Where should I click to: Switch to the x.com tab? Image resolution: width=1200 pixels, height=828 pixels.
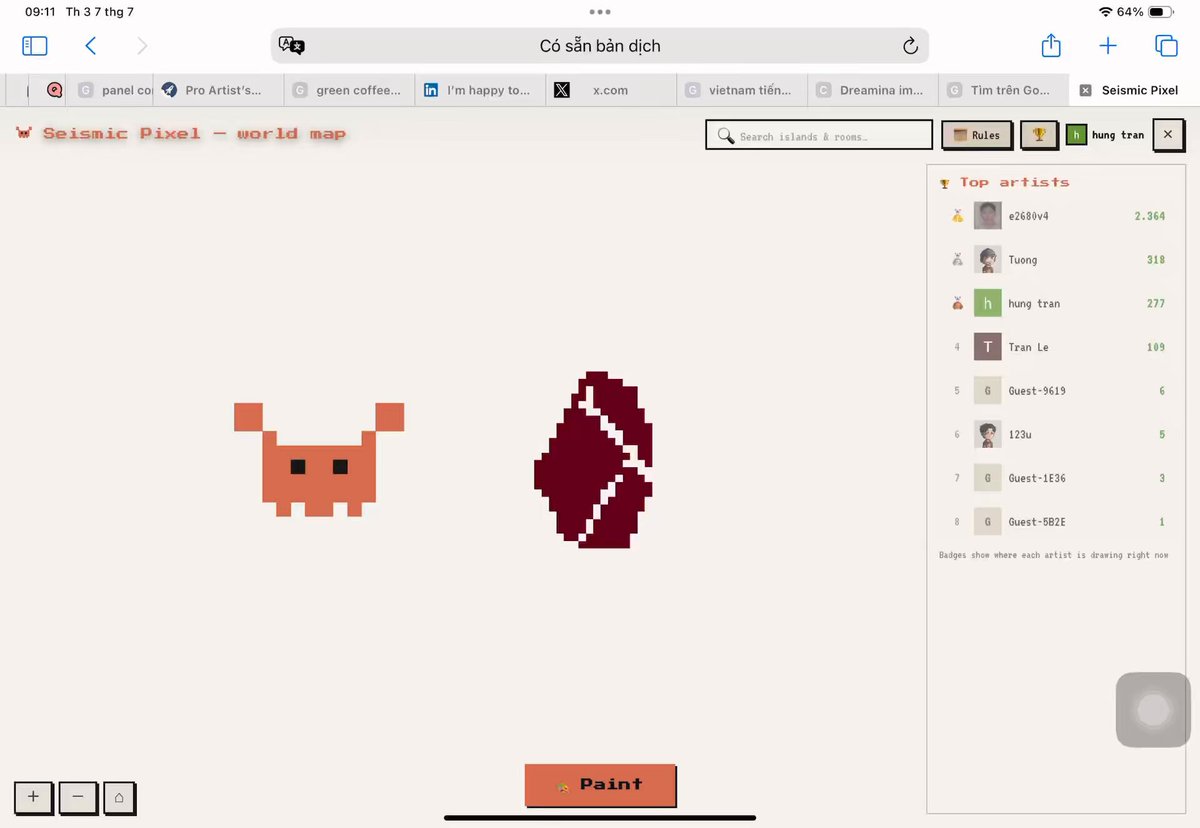[612, 90]
